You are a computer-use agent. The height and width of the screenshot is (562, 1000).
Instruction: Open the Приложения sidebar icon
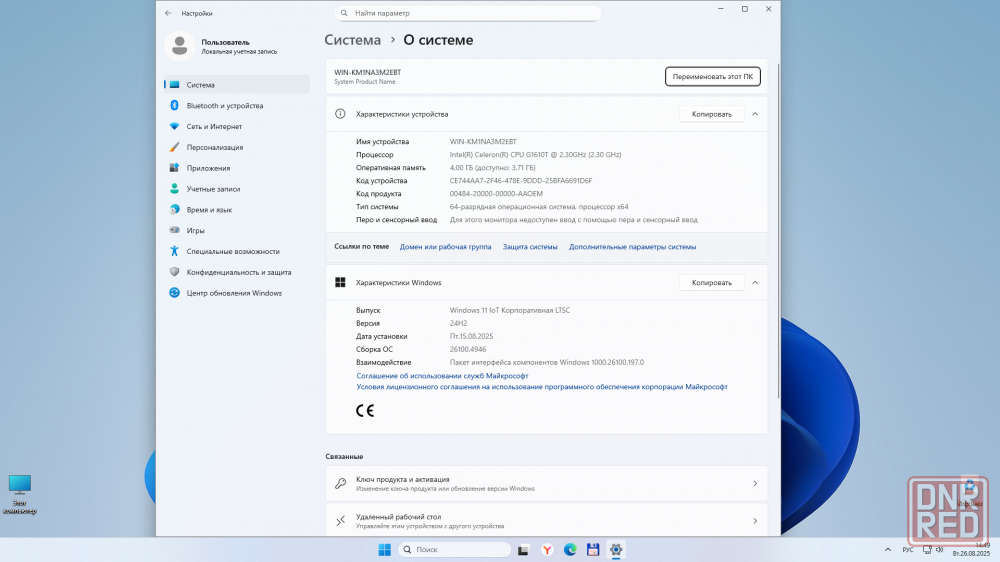pyautogui.click(x=174, y=168)
